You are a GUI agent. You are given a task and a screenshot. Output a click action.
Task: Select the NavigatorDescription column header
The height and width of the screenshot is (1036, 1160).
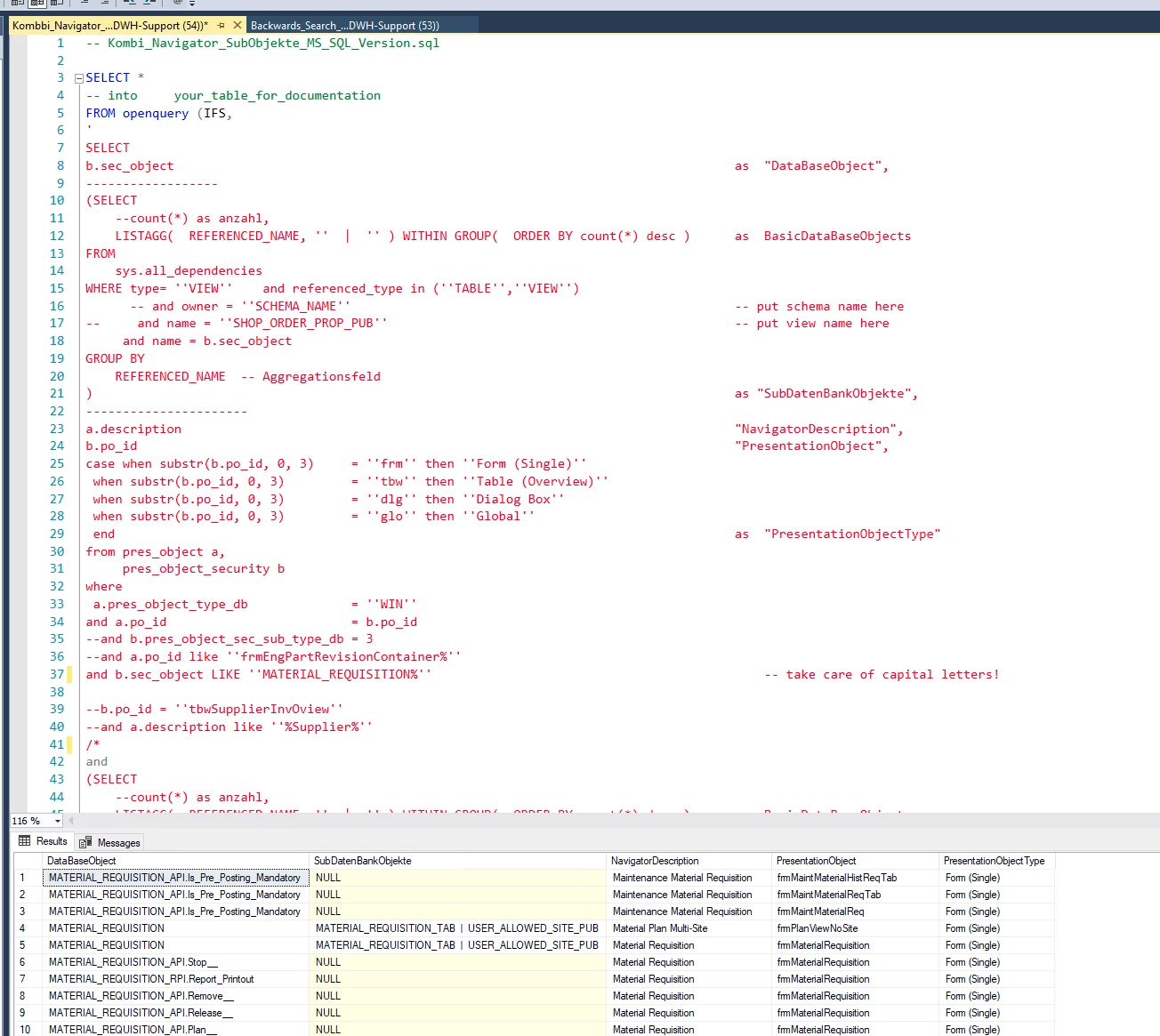click(689, 861)
